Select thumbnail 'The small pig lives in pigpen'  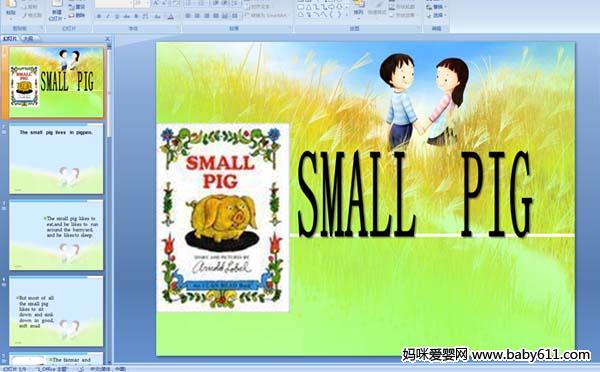[x=56, y=158]
